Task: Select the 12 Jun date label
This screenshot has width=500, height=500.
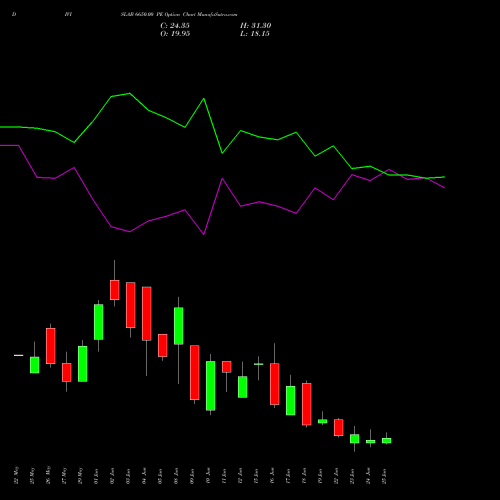Action: tap(240, 476)
